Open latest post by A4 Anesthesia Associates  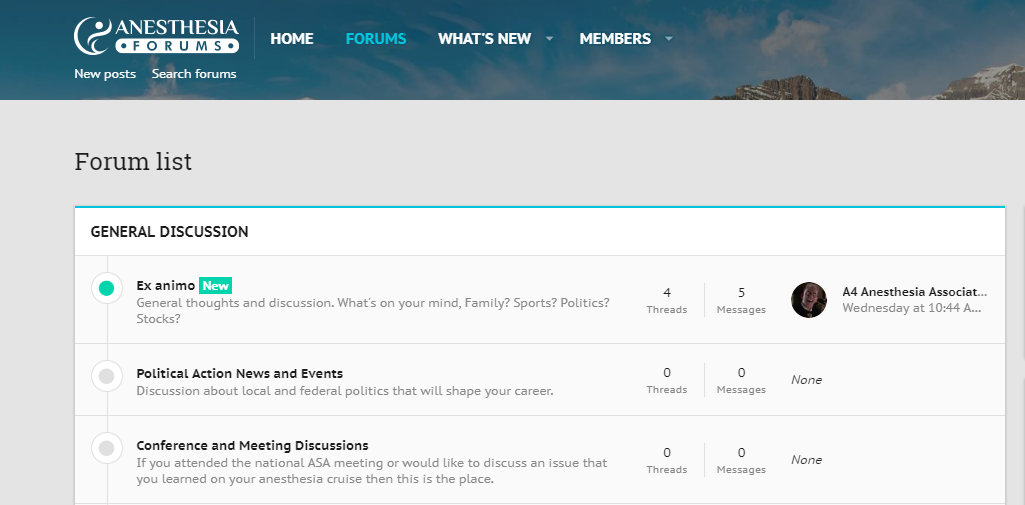click(914, 292)
